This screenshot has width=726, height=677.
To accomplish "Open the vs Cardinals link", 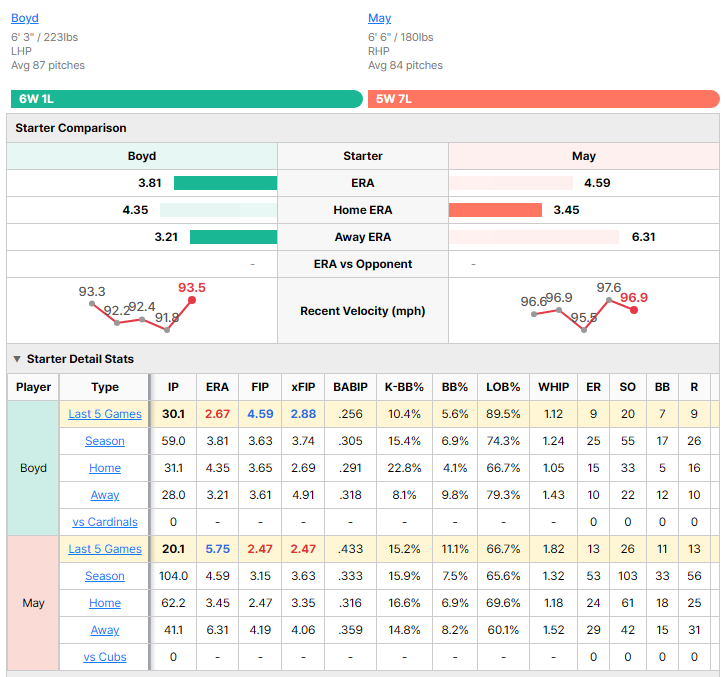I will tap(105, 522).
